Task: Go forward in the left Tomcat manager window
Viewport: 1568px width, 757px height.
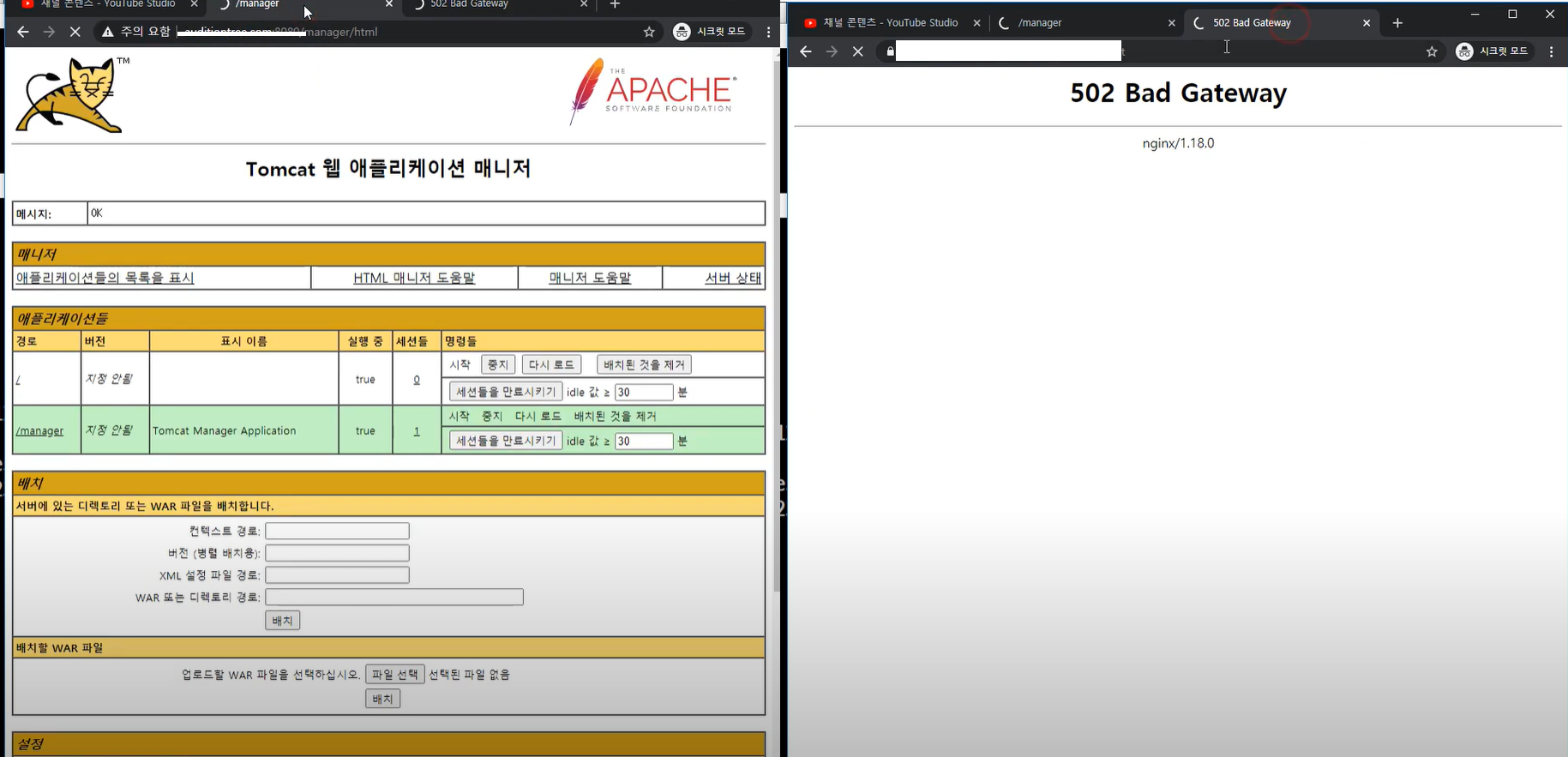Action: [49, 32]
